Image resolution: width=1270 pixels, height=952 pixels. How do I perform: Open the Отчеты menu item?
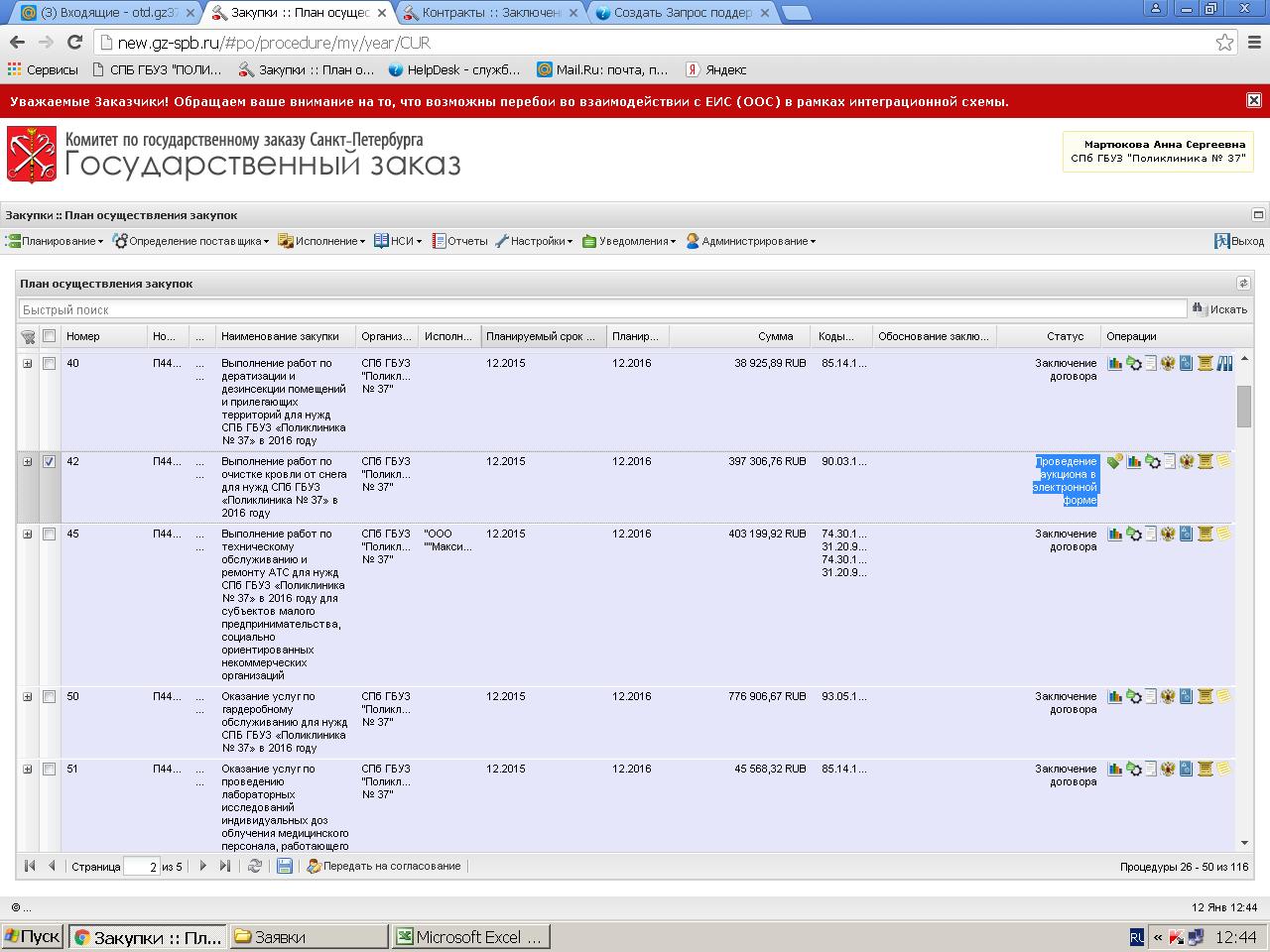459,241
